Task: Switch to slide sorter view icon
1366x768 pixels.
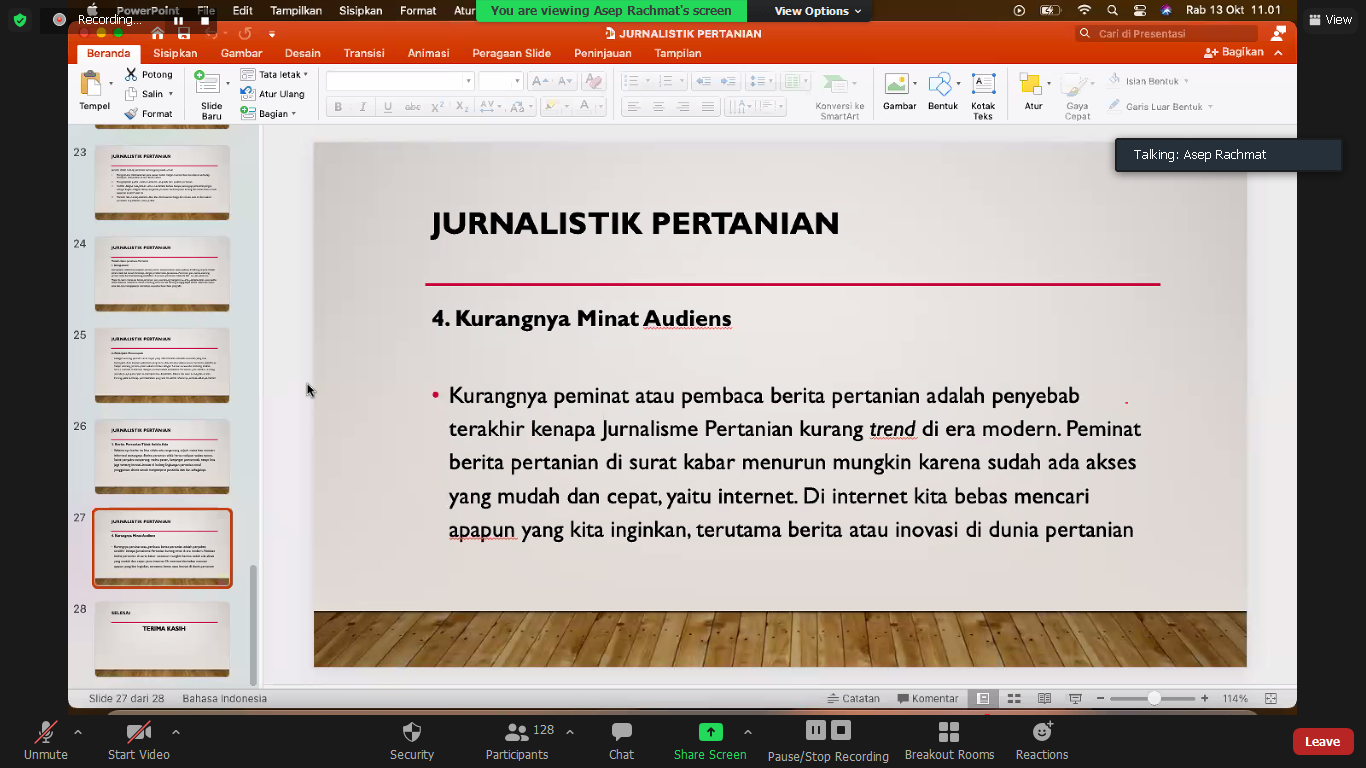Action: [x=1013, y=698]
